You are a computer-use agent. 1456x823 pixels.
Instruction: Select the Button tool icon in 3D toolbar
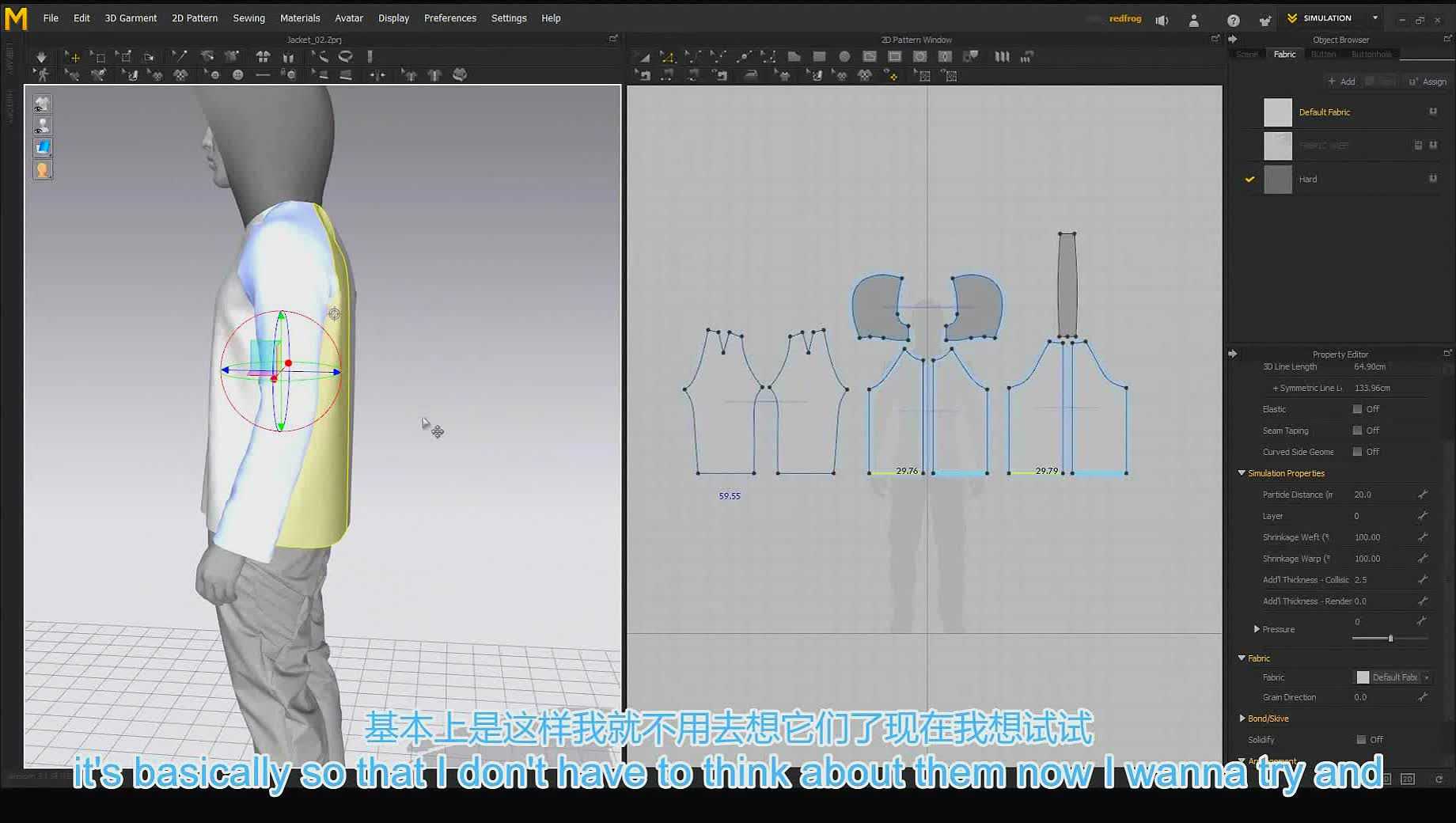(x=237, y=74)
